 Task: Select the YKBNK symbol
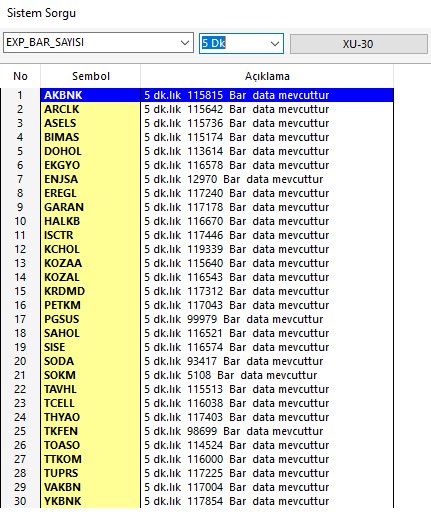click(63, 501)
